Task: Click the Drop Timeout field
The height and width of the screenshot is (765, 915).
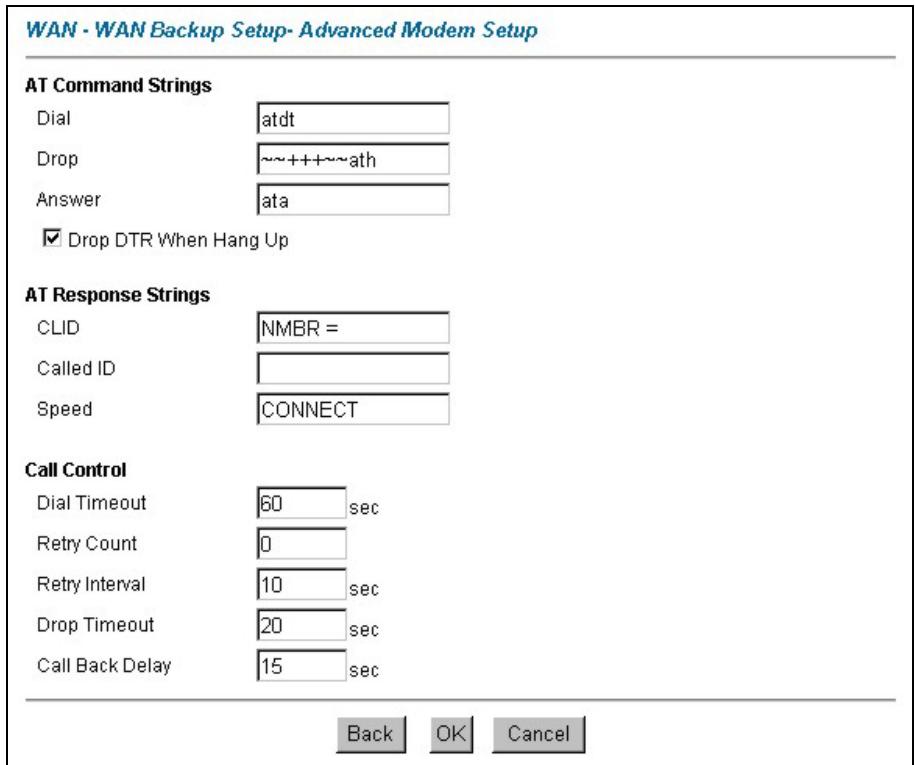Action: tap(302, 625)
